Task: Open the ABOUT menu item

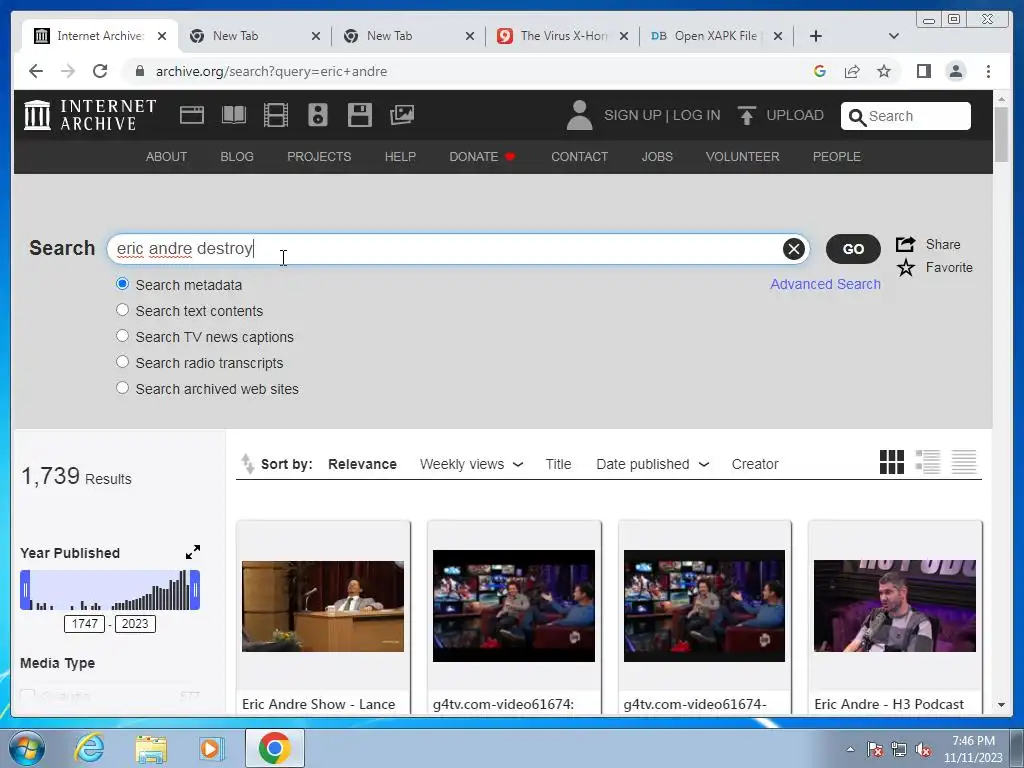Action: pyautogui.click(x=167, y=157)
